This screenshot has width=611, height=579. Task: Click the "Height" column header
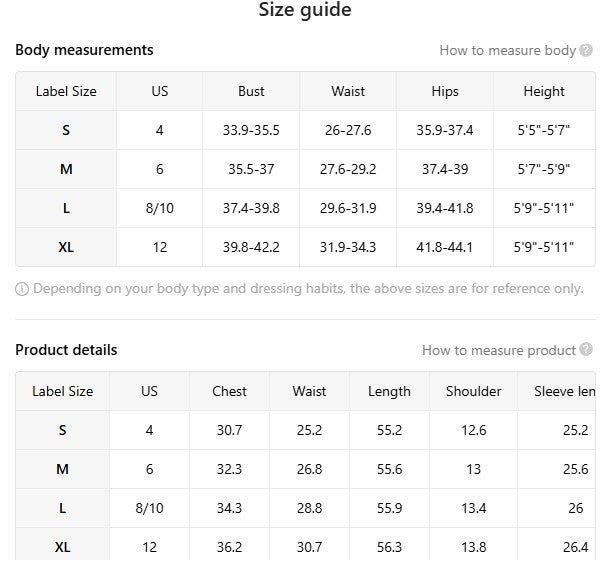tap(544, 91)
